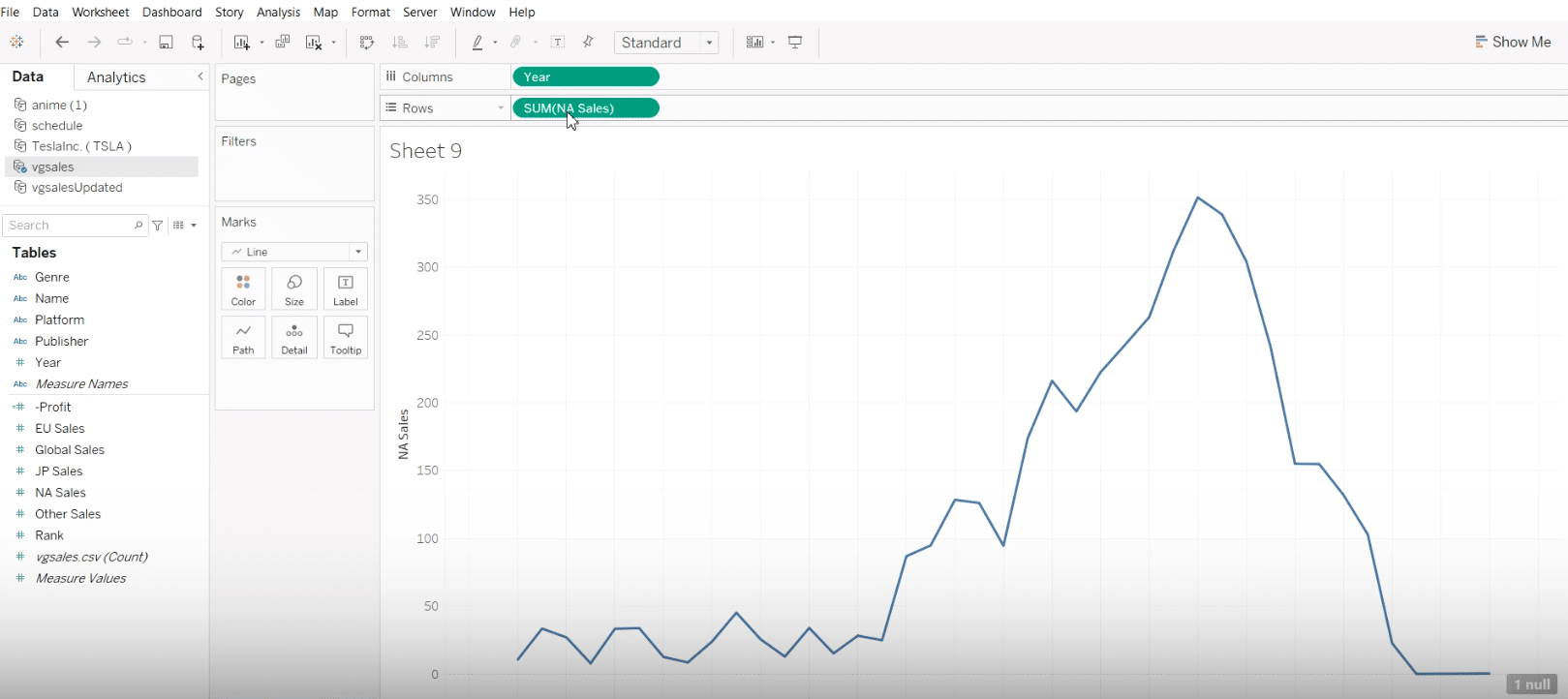Switch to the Analytics tab

(116, 77)
